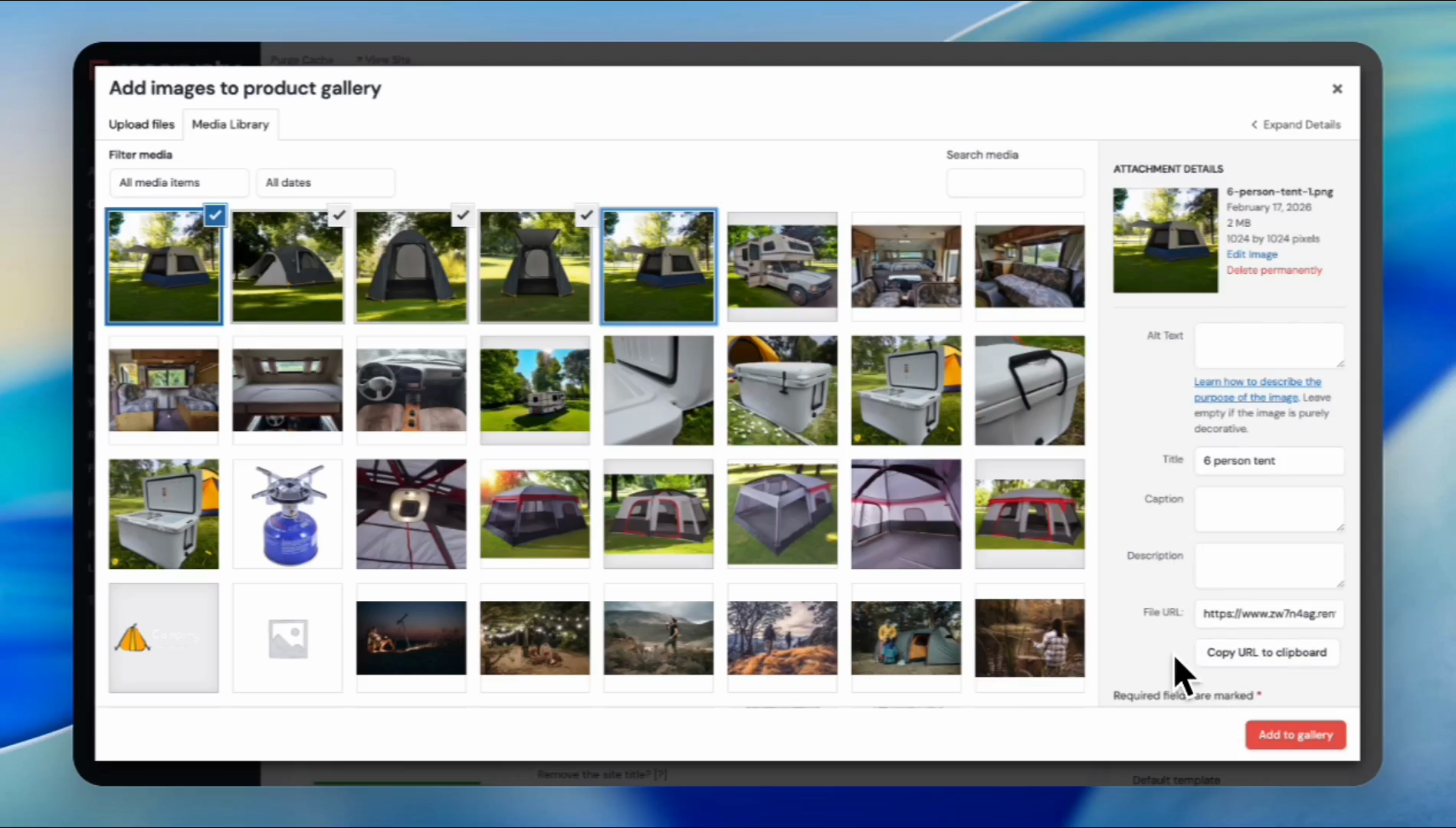Select the orange tent Camping logo thumbnail
1456x828 pixels.
tap(163, 638)
